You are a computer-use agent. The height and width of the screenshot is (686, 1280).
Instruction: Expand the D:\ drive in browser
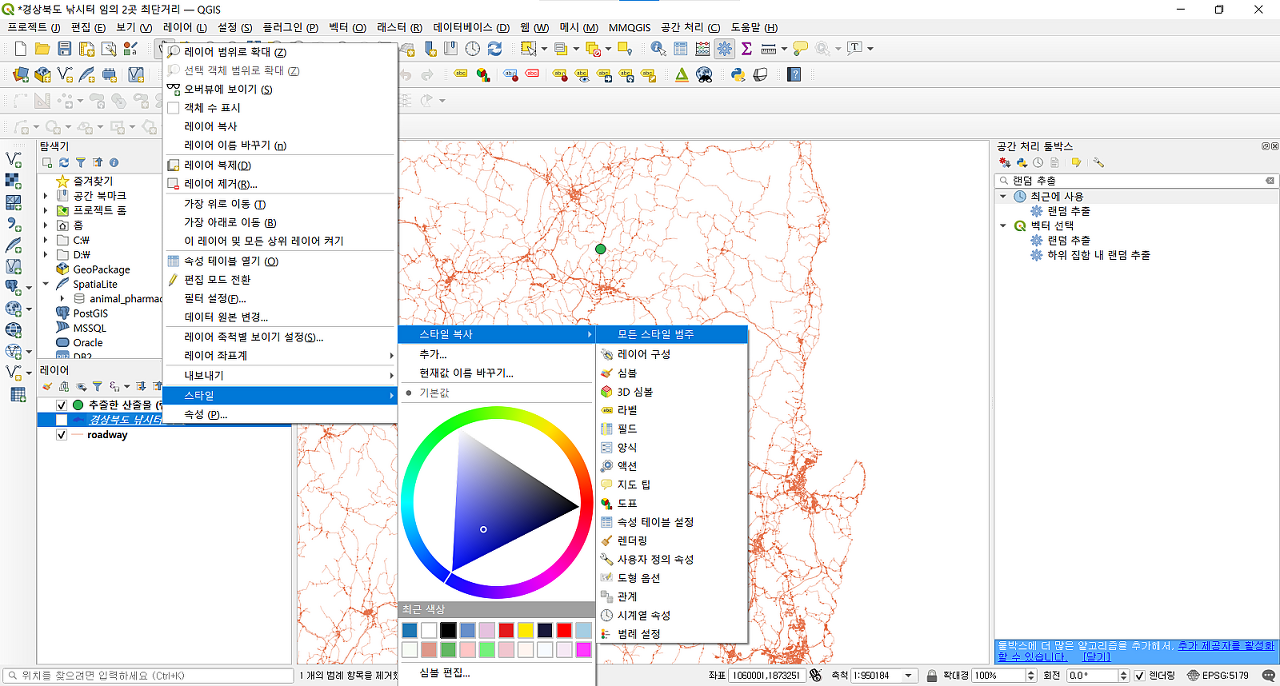[x=45, y=255]
